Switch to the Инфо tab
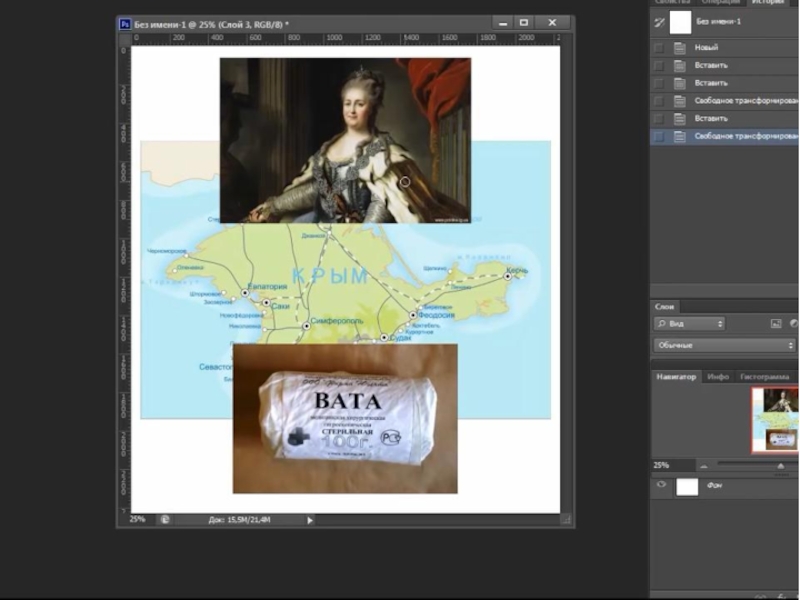Viewport: 800px width, 600px height. pos(717,377)
